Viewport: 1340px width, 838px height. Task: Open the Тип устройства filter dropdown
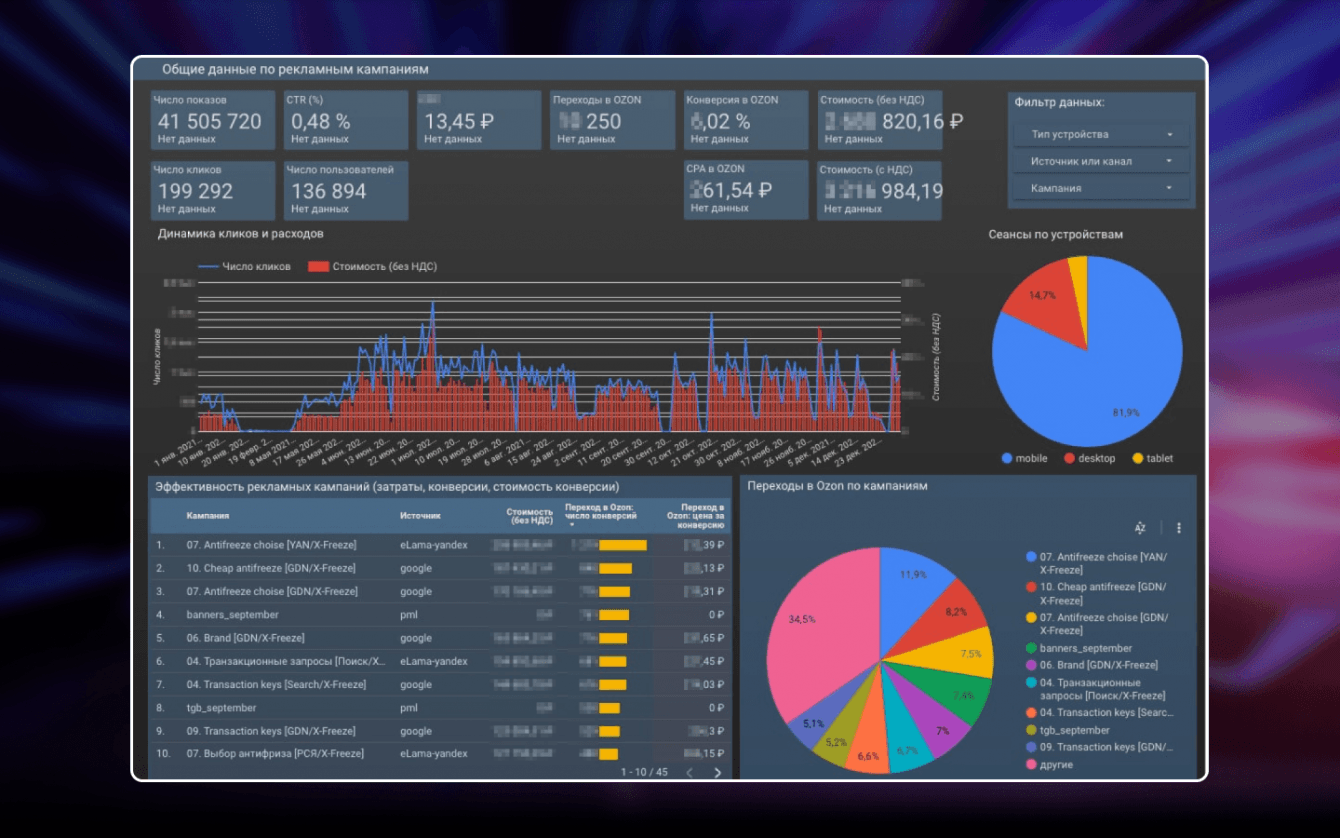click(x=1101, y=134)
